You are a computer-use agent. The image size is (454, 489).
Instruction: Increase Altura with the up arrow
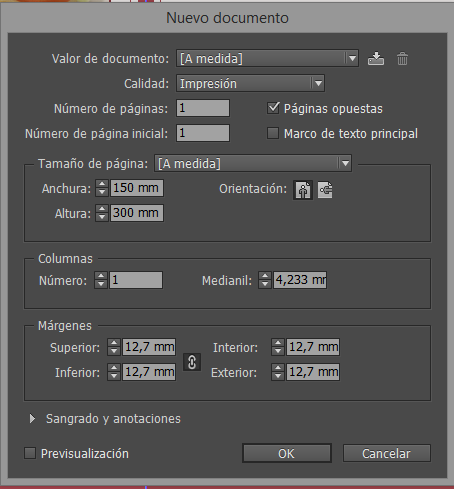pos(102,209)
